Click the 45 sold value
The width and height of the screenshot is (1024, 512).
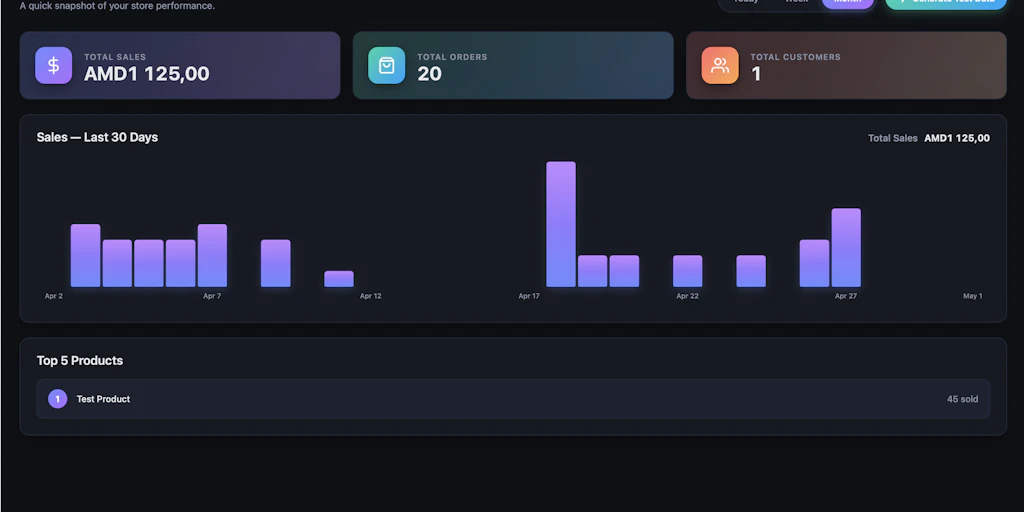coord(963,399)
